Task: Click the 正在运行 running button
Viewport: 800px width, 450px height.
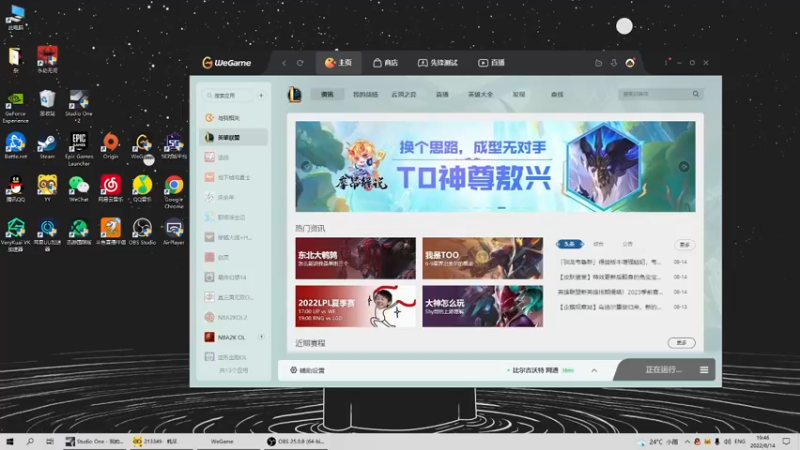Action: point(663,370)
